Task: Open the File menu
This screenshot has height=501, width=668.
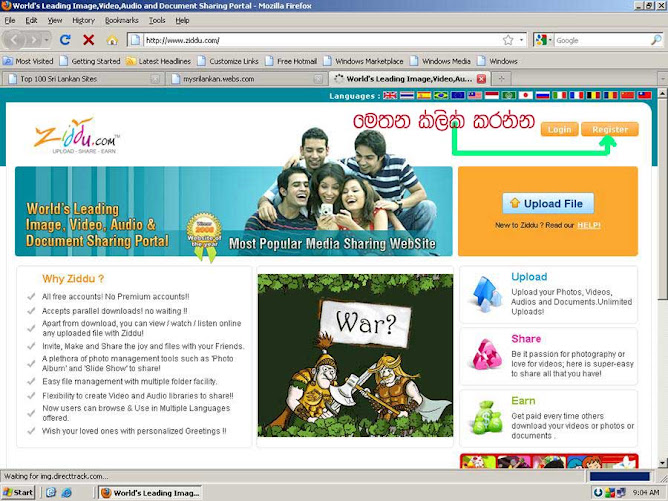Action: [10, 20]
